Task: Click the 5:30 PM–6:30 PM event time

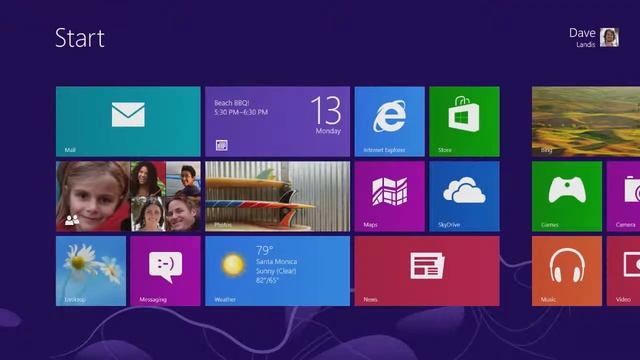Action: 241,112
